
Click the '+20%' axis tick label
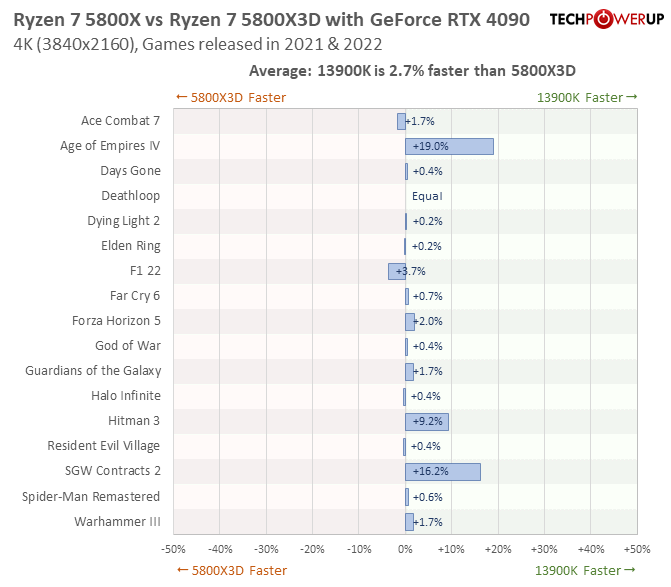coord(498,549)
